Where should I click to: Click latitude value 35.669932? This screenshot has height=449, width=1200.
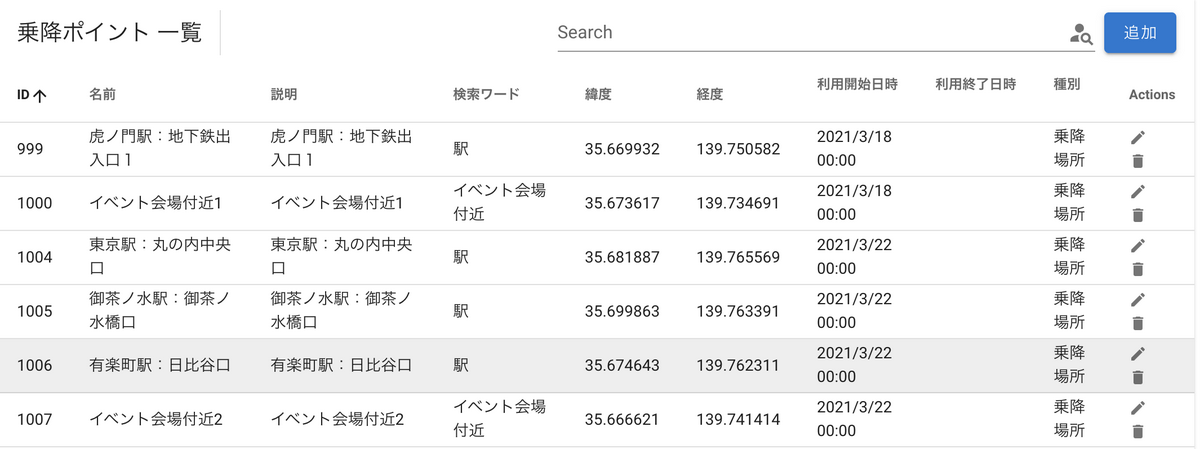tap(622, 149)
